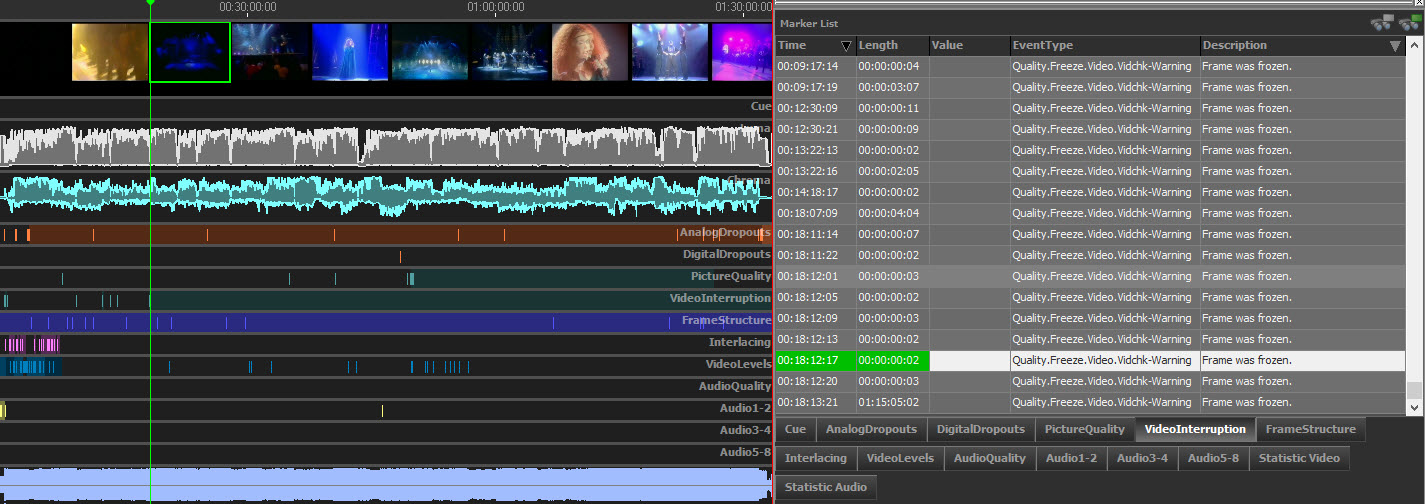Switch to the FrameStructure tab
This screenshot has width=1425, height=504.
click(x=1310, y=430)
